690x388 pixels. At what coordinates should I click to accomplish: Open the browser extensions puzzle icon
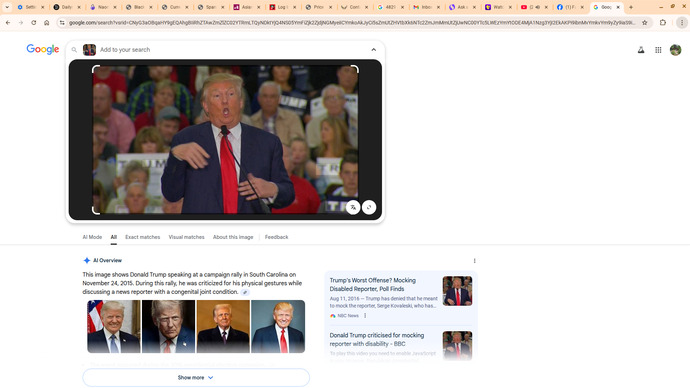point(663,22)
